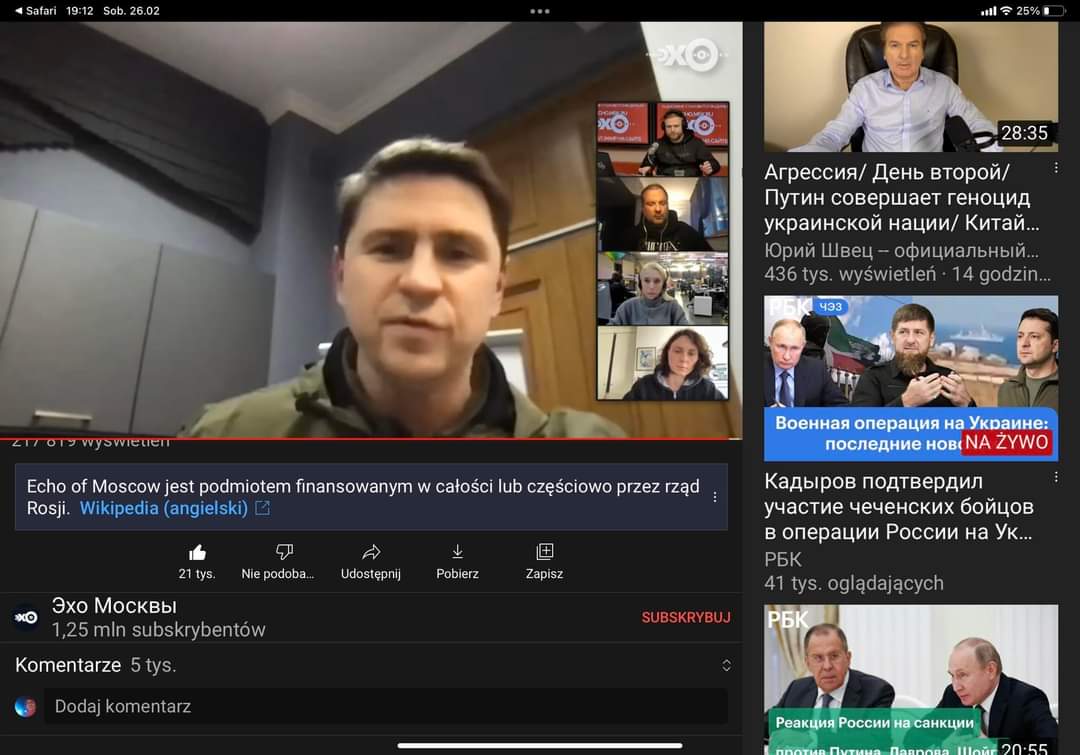Open the 28:35 Юрий Швец video thumbnail
This screenshot has width=1080, height=755.
pos(910,87)
